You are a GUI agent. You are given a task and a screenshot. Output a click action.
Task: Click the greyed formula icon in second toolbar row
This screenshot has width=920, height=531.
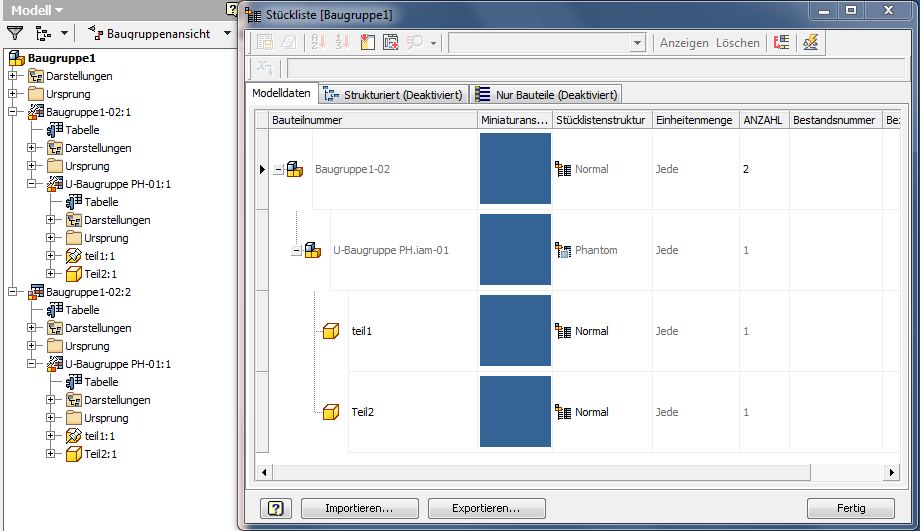(x=264, y=68)
